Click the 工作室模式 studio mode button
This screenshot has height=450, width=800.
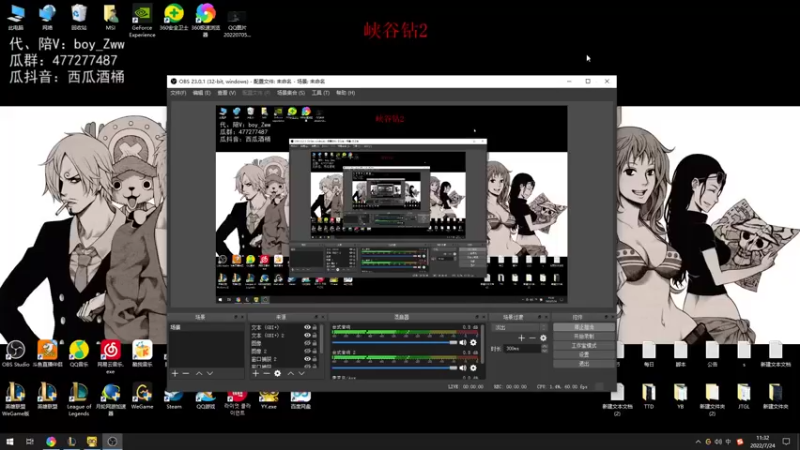(584, 345)
